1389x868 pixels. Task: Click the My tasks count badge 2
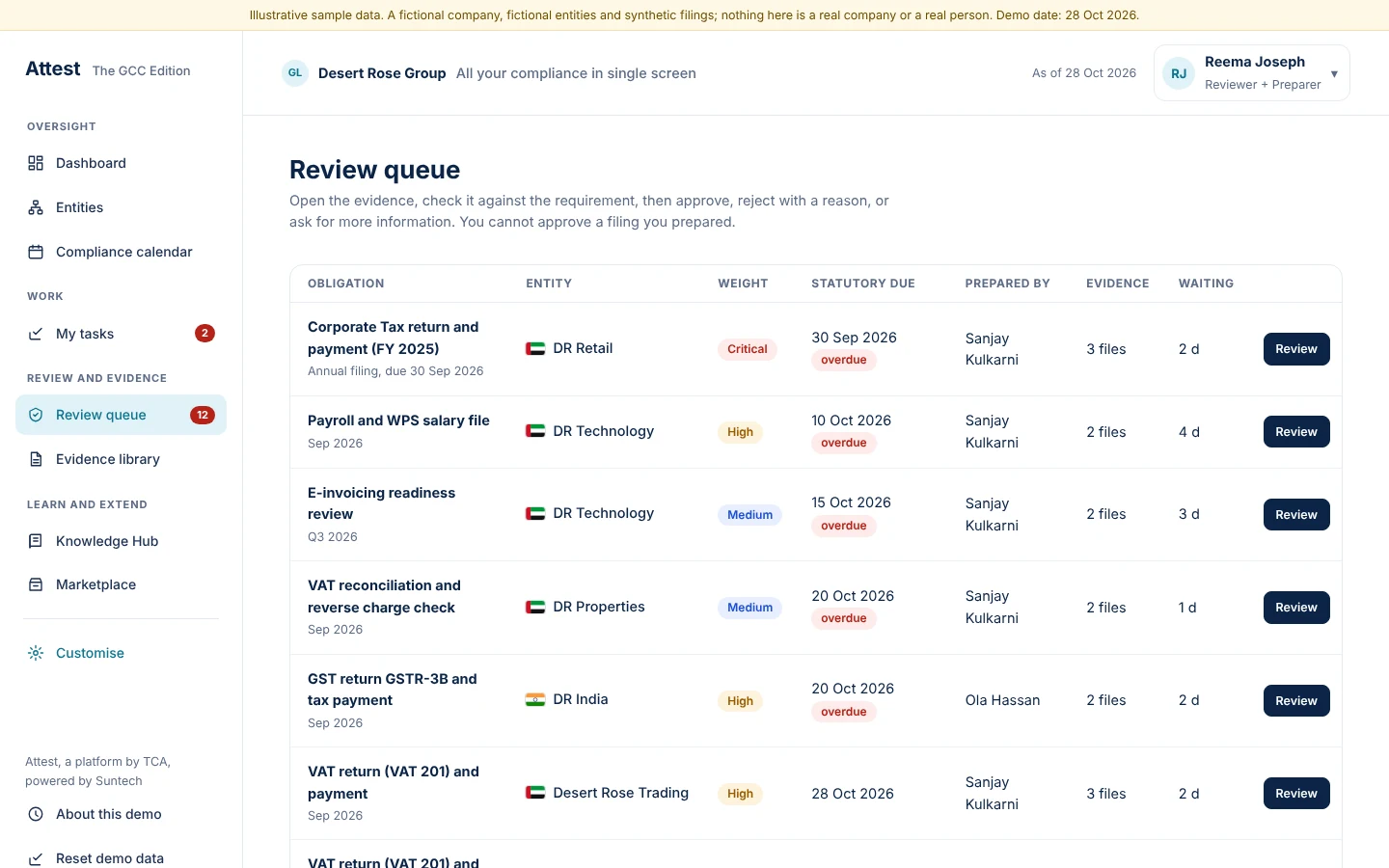click(204, 334)
